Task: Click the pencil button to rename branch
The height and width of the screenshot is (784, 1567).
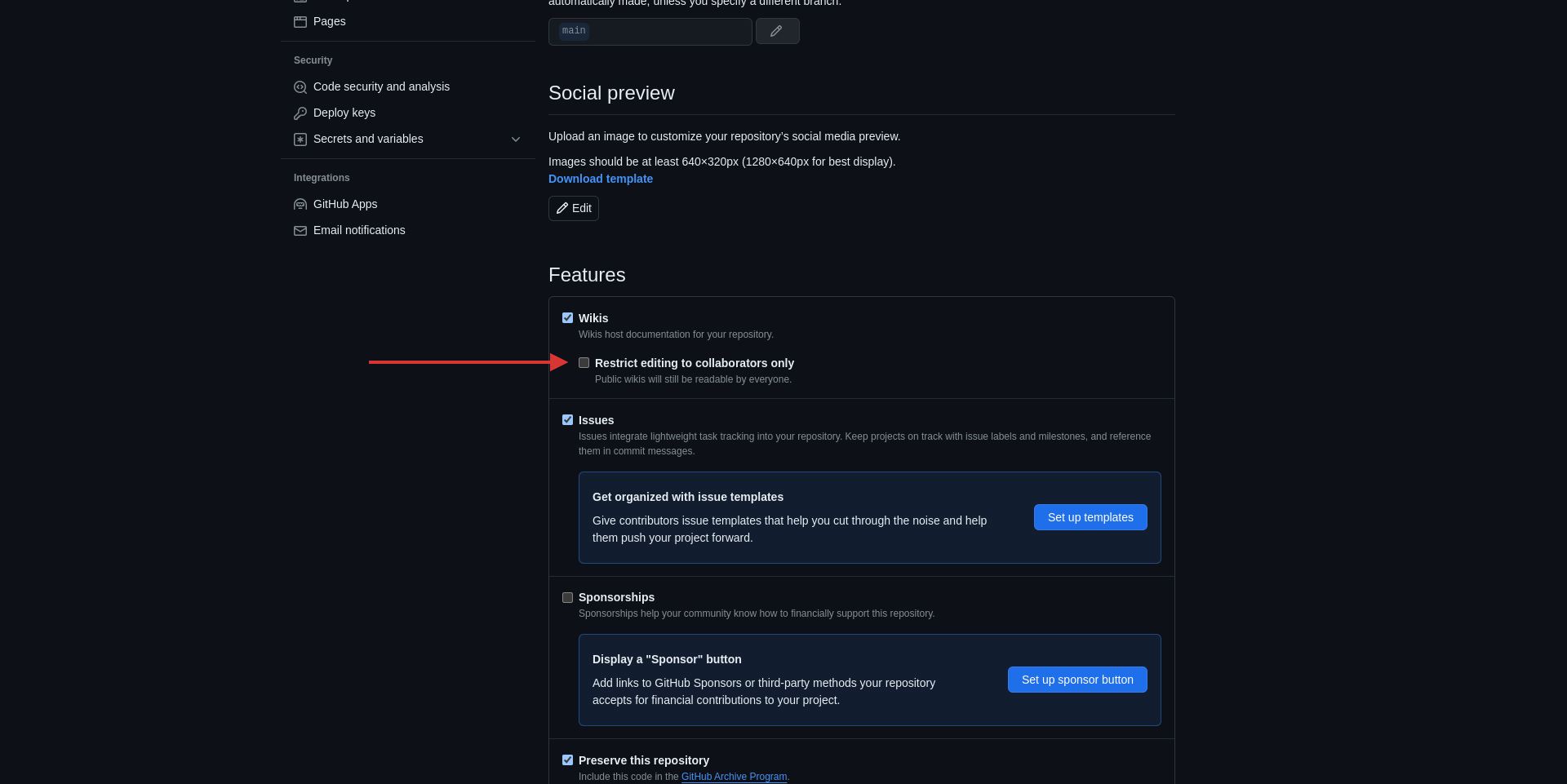Action: [x=777, y=31]
